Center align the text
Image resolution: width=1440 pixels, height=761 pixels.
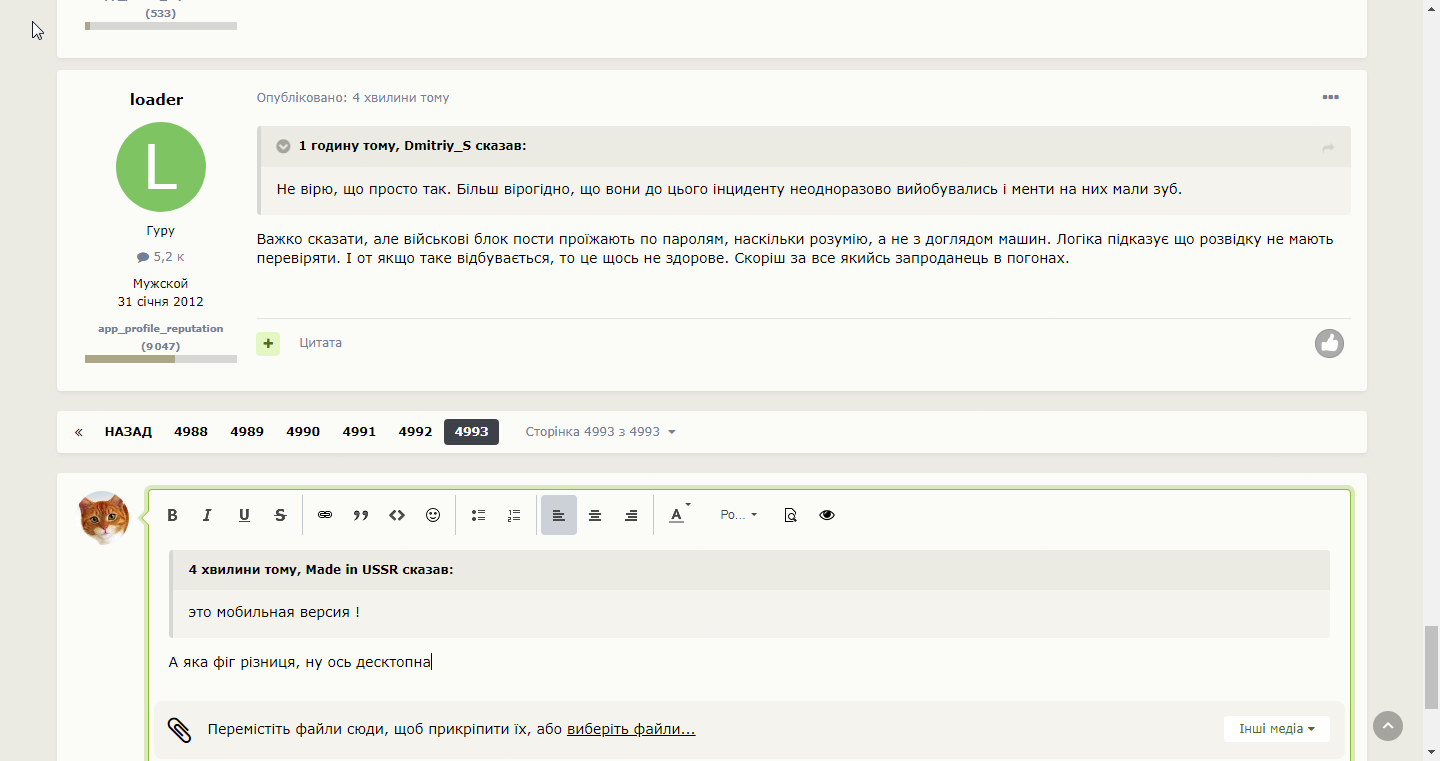click(x=595, y=515)
